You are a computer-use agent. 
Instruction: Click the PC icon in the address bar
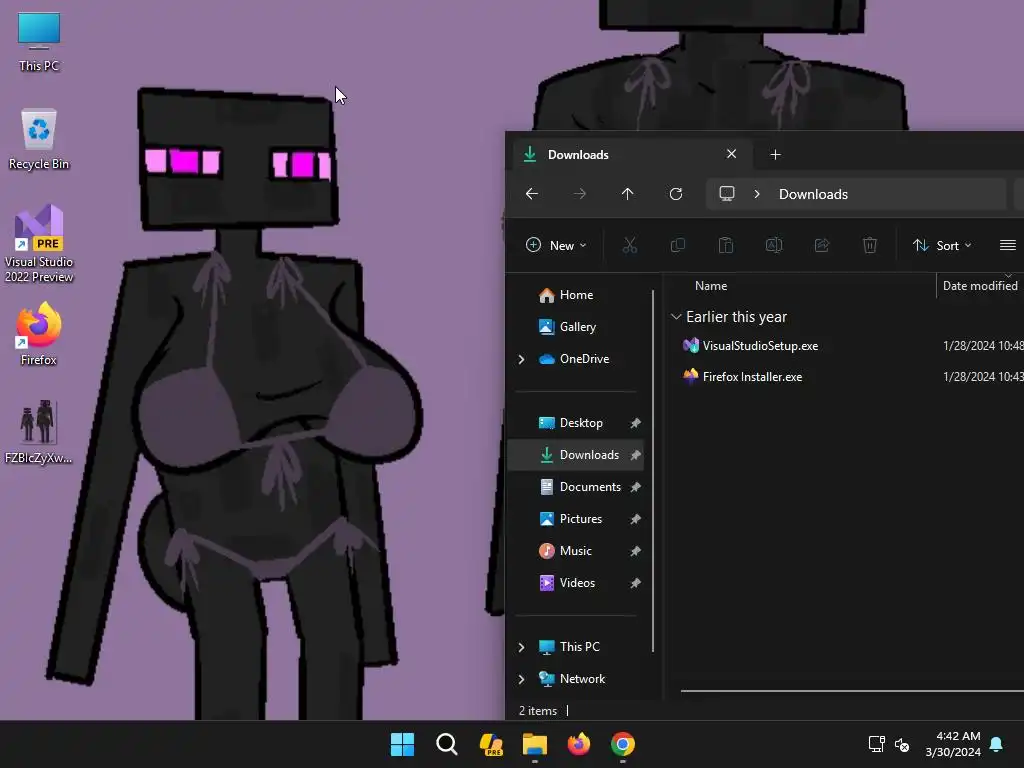click(x=727, y=194)
